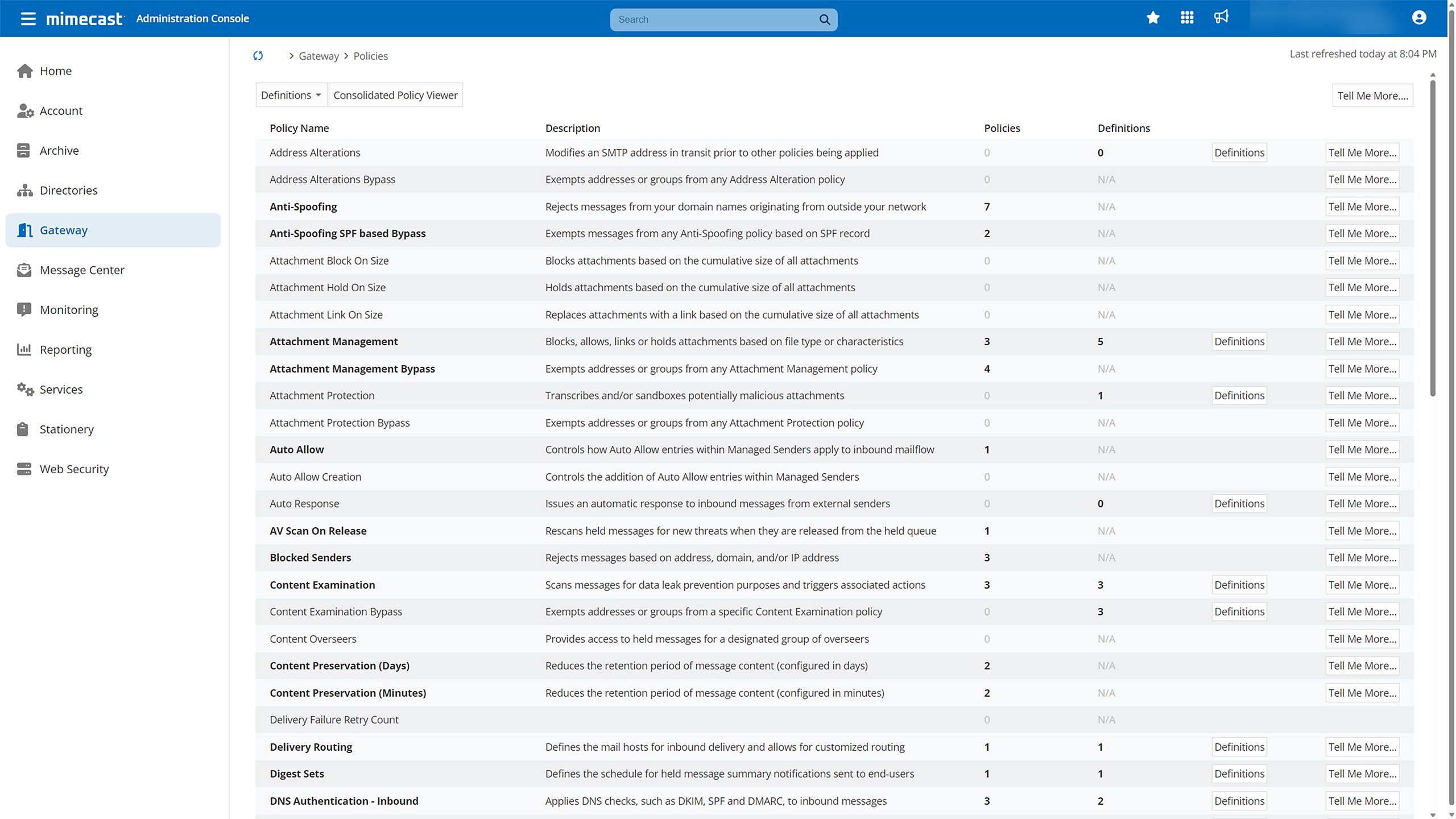Open the Definitions dropdown menu
The height and width of the screenshot is (819, 1456).
(291, 95)
